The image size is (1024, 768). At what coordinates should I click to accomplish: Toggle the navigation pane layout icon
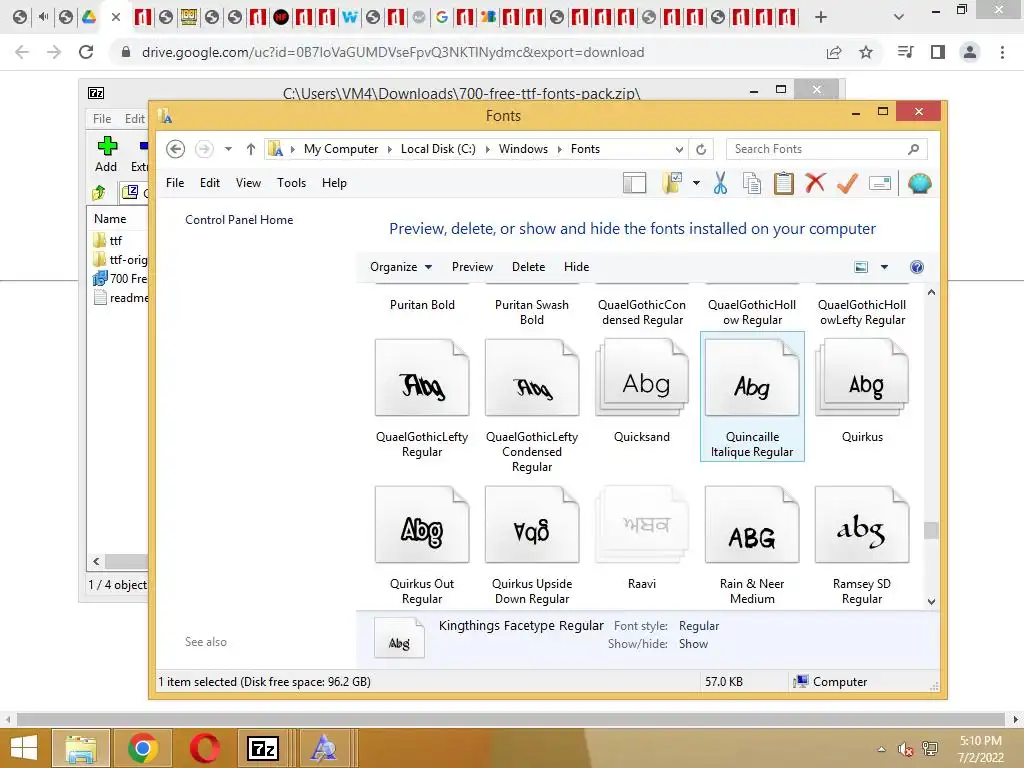click(634, 184)
